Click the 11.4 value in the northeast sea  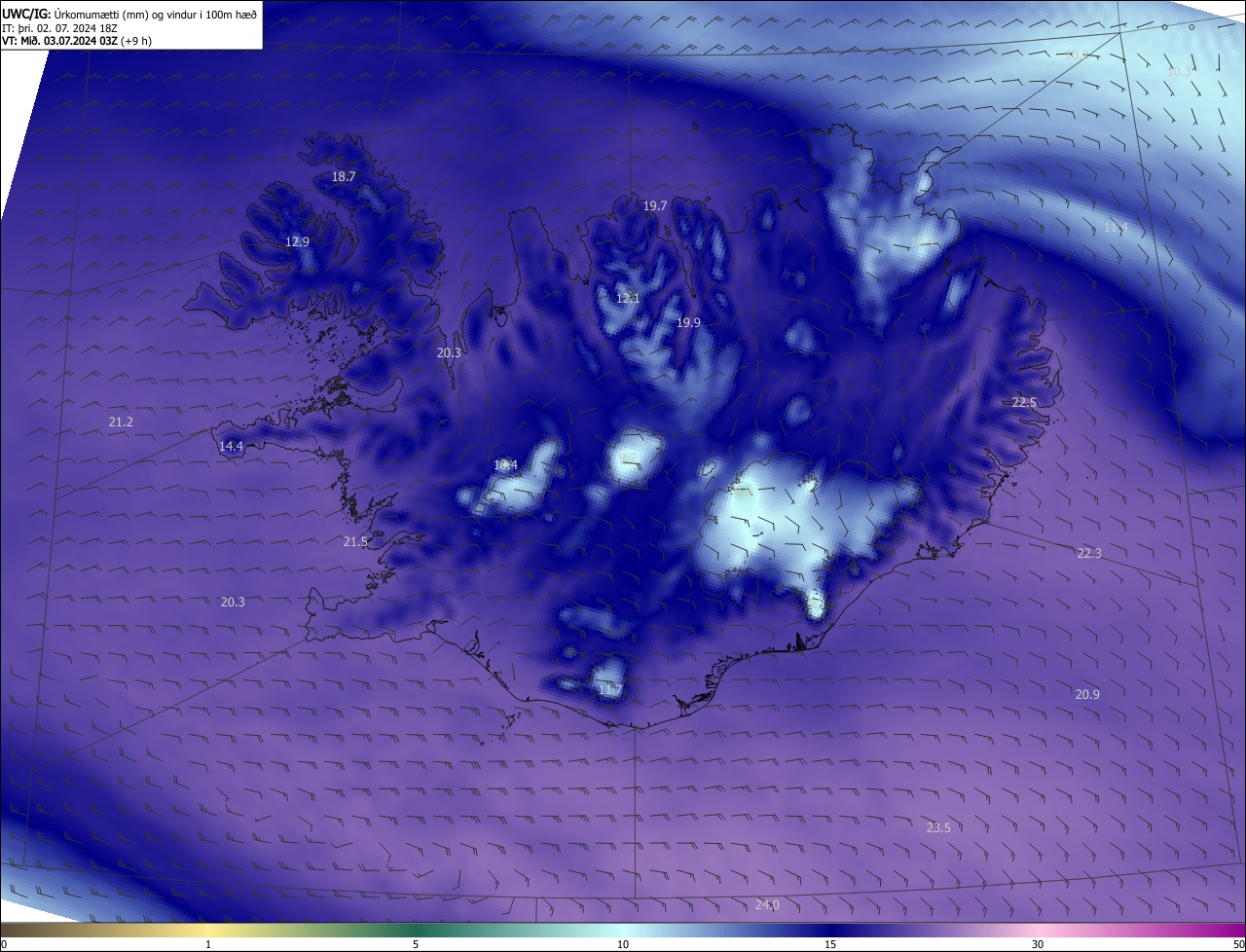point(1116,228)
